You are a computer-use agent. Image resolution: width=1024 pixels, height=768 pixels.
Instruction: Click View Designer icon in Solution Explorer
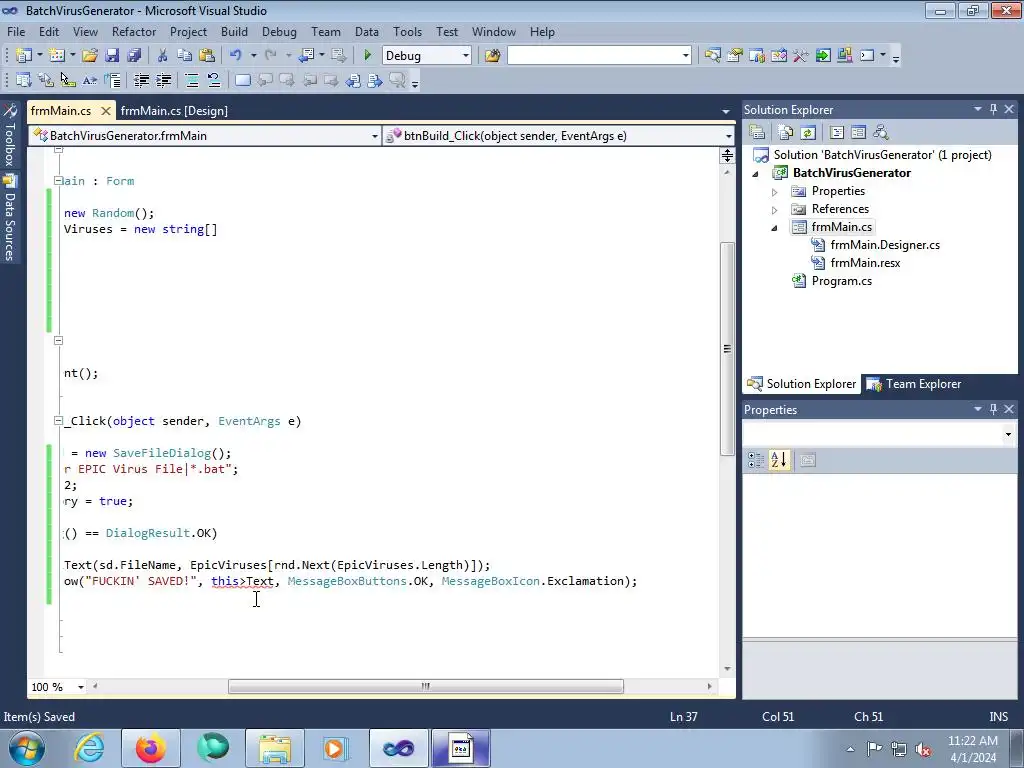point(859,133)
